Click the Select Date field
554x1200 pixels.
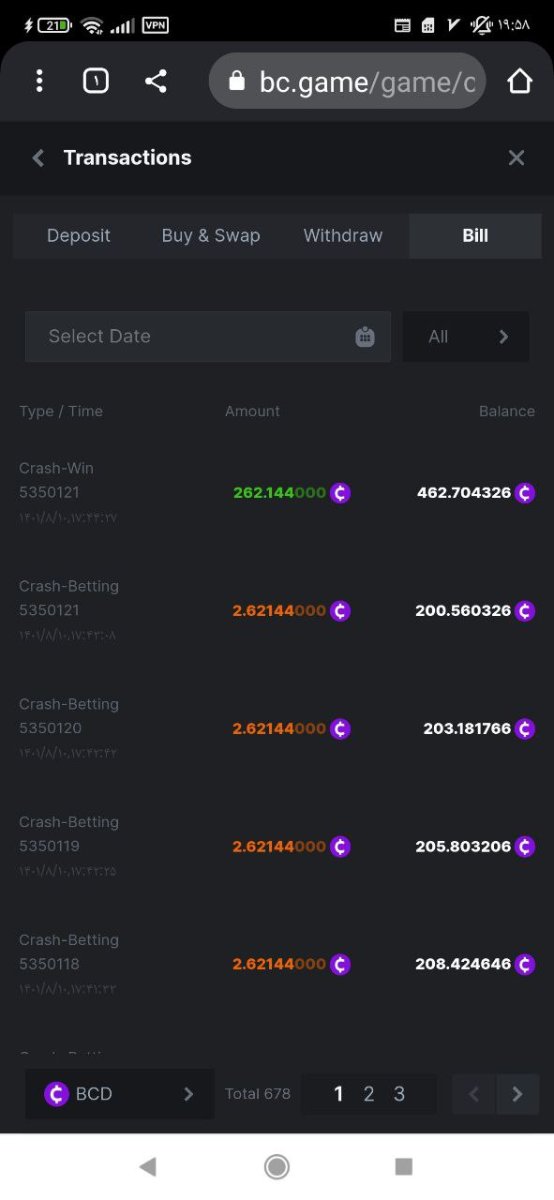[x=208, y=337]
